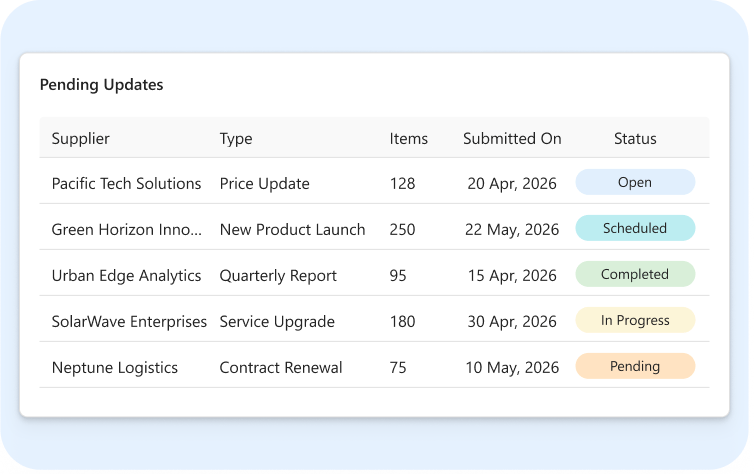Select the Green Horizon Inno... supplier cell
The height and width of the screenshot is (474, 754).
point(126,230)
